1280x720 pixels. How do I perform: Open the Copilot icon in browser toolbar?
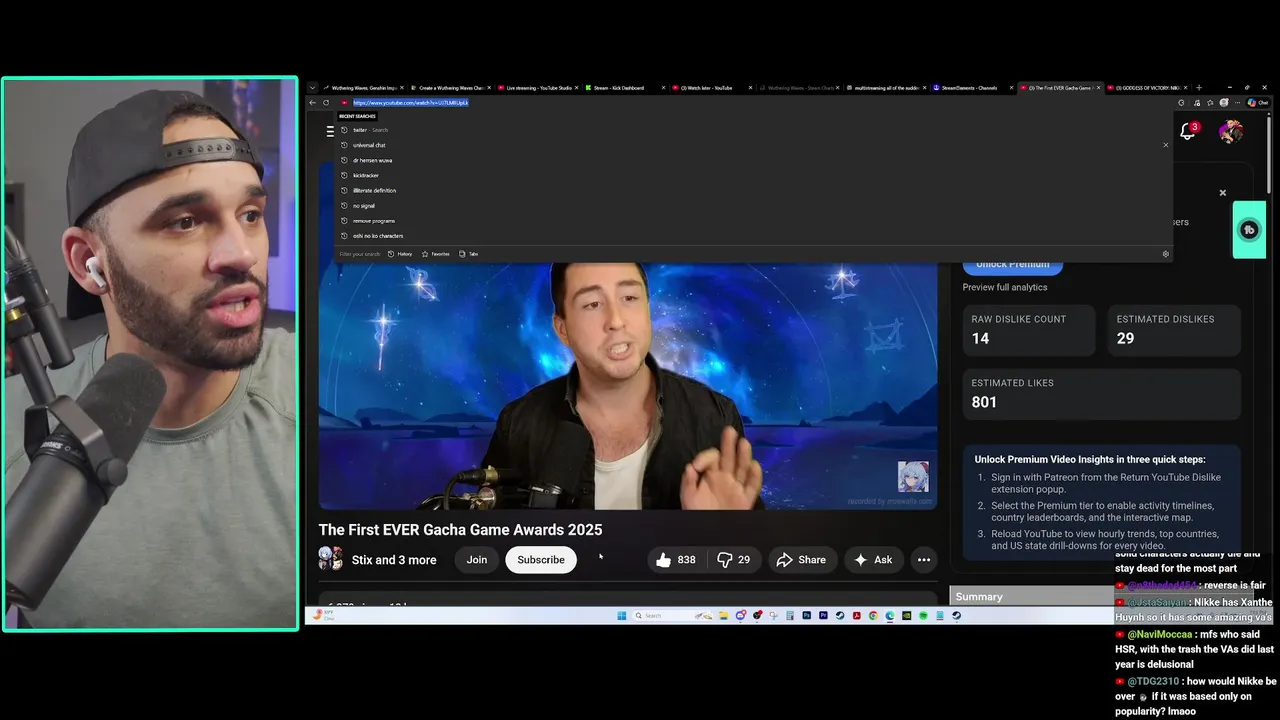point(1256,102)
